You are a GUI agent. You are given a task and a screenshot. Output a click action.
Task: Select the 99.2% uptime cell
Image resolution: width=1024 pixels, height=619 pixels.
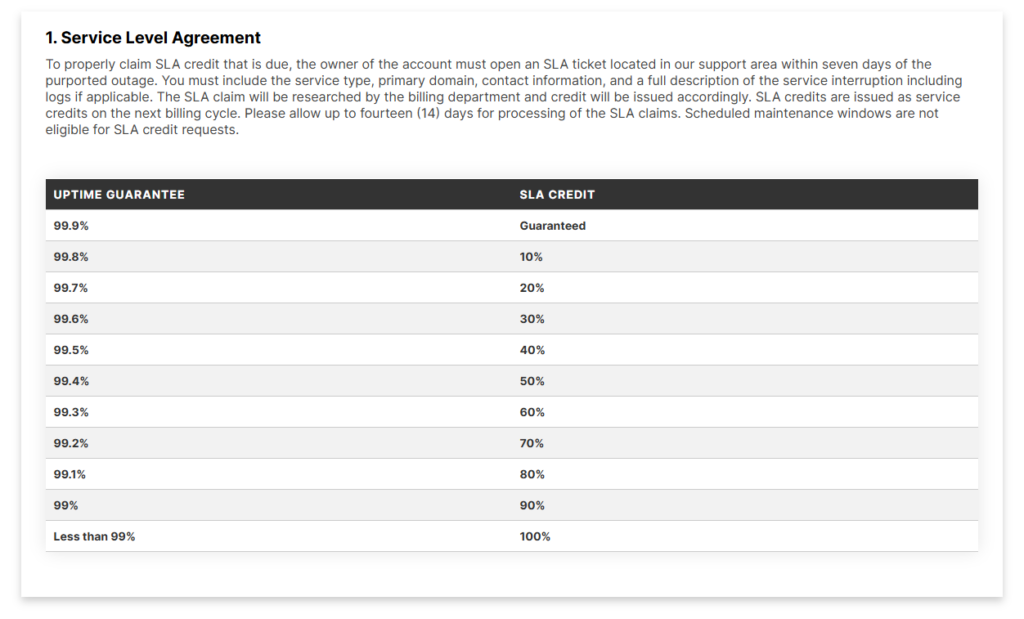(x=71, y=443)
